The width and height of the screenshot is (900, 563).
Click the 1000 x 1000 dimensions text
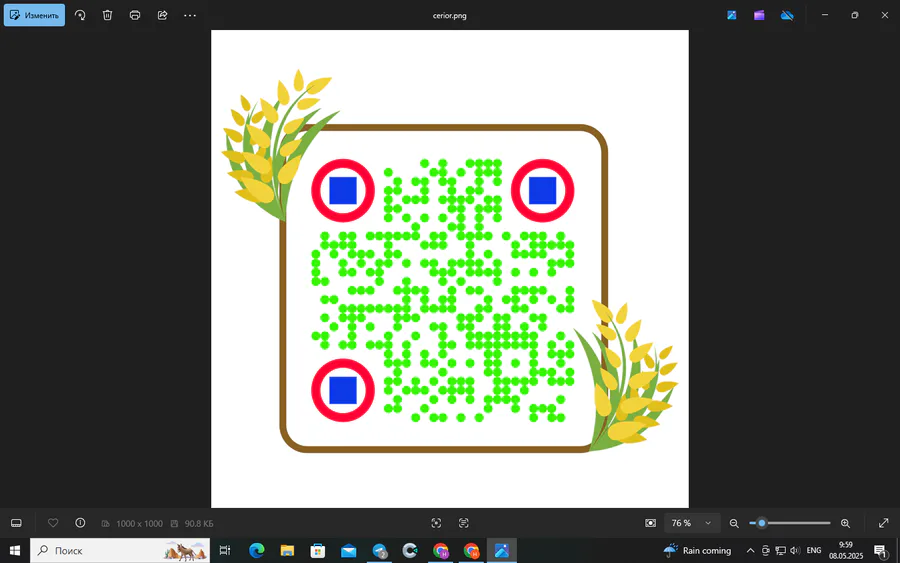139,523
